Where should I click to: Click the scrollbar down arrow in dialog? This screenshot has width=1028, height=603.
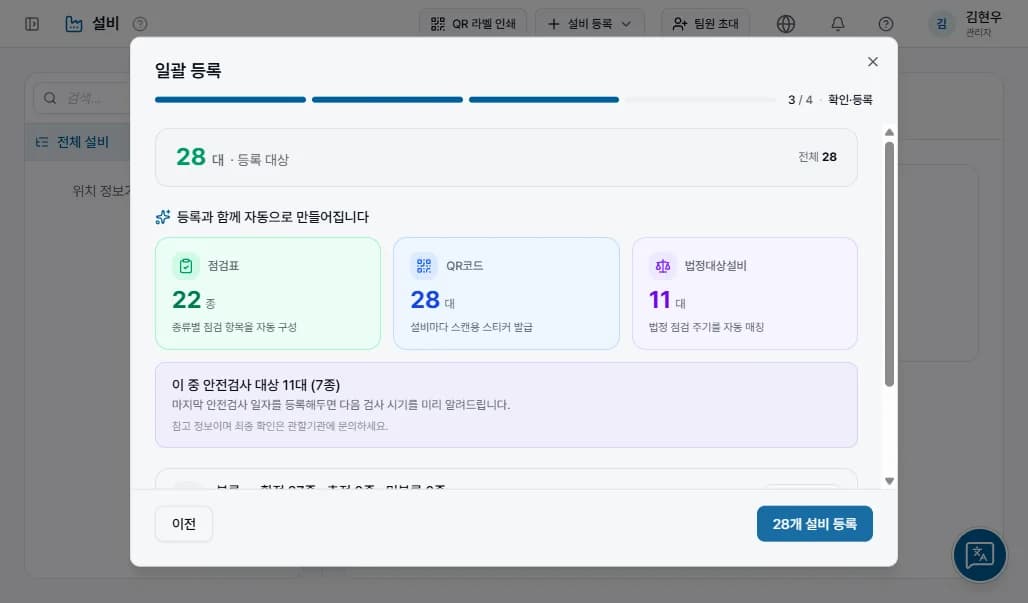[889, 481]
